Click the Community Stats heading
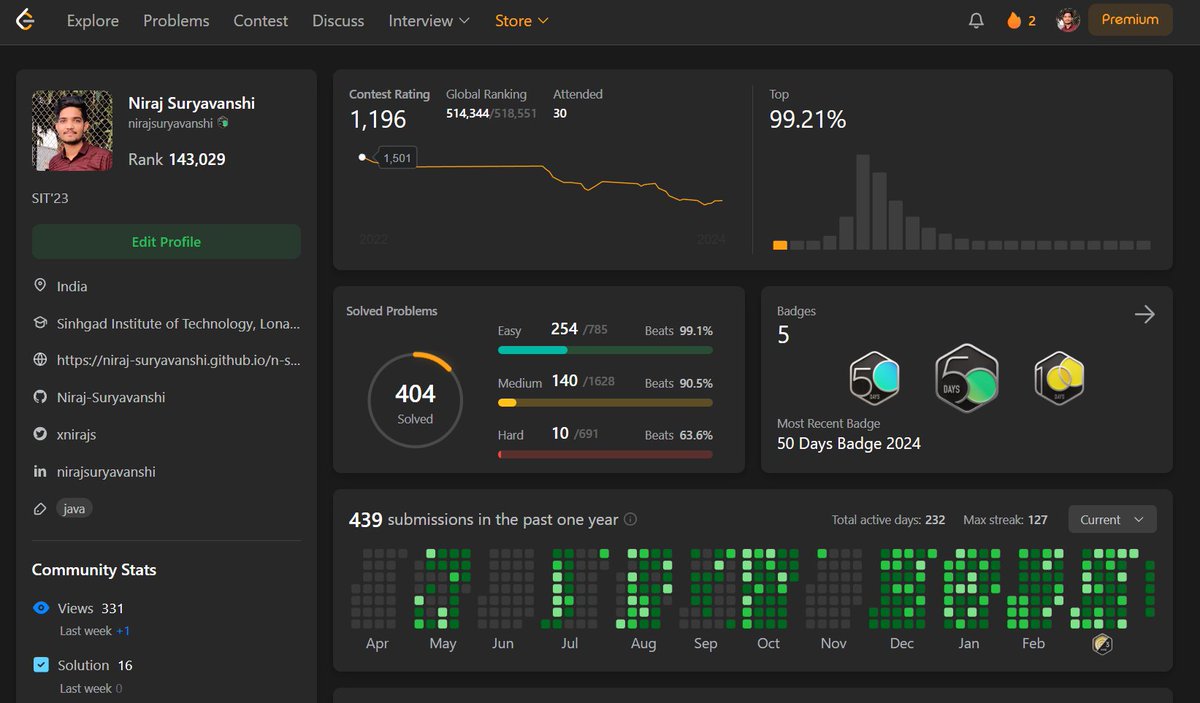 coord(94,569)
